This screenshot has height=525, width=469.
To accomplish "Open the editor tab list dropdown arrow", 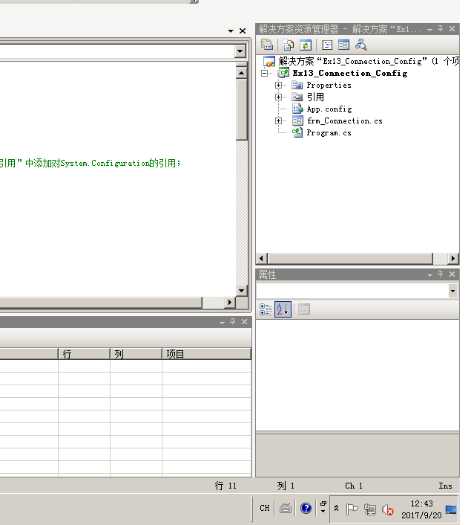I will (x=231, y=31).
